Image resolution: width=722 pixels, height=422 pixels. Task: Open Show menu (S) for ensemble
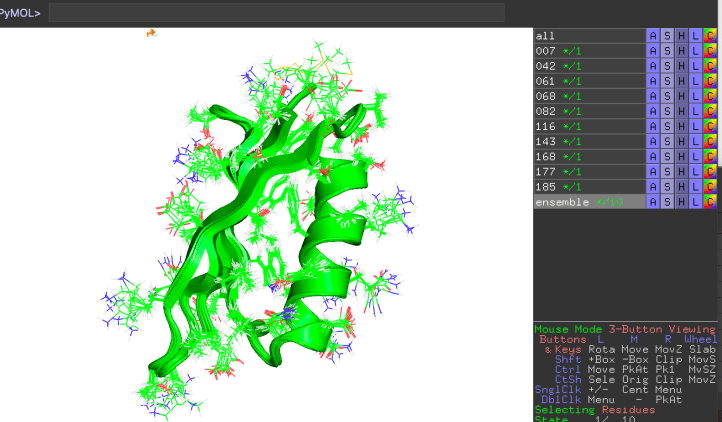667,202
